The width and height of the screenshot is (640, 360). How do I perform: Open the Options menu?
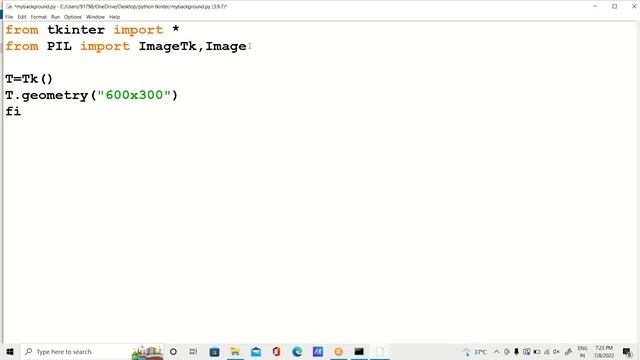coord(73,17)
